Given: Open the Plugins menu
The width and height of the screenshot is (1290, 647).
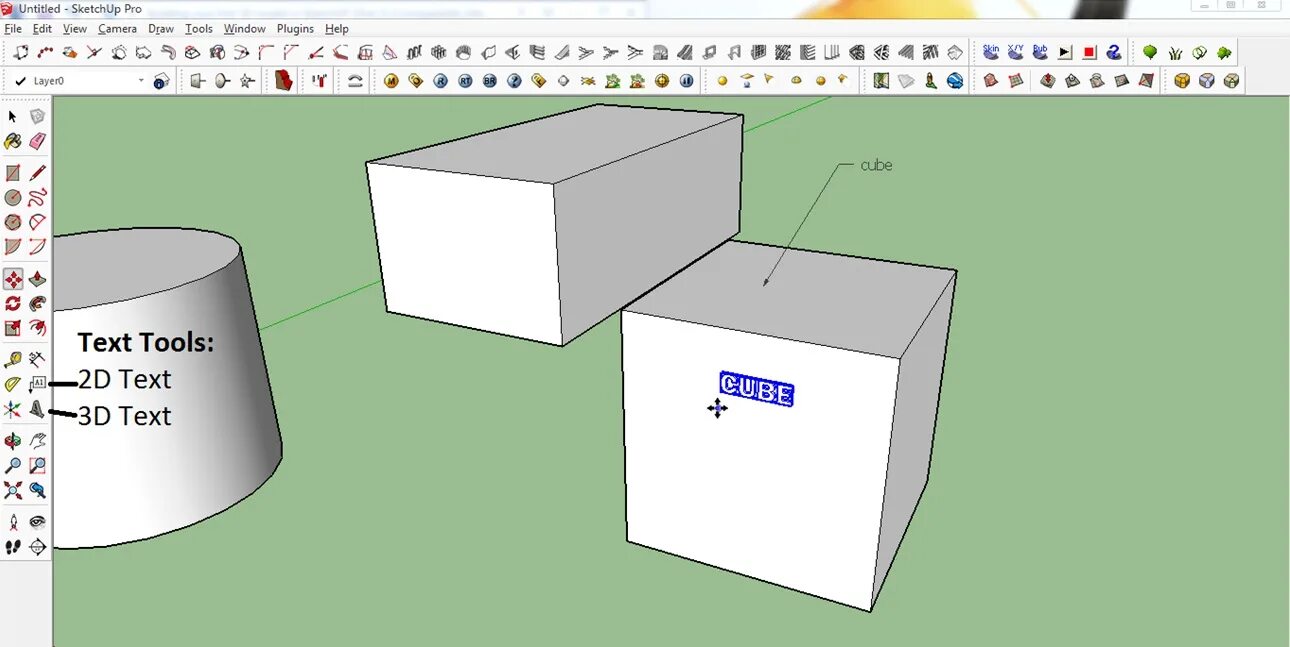Looking at the screenshot, I should pyautogui.click(x=295, y=29).
